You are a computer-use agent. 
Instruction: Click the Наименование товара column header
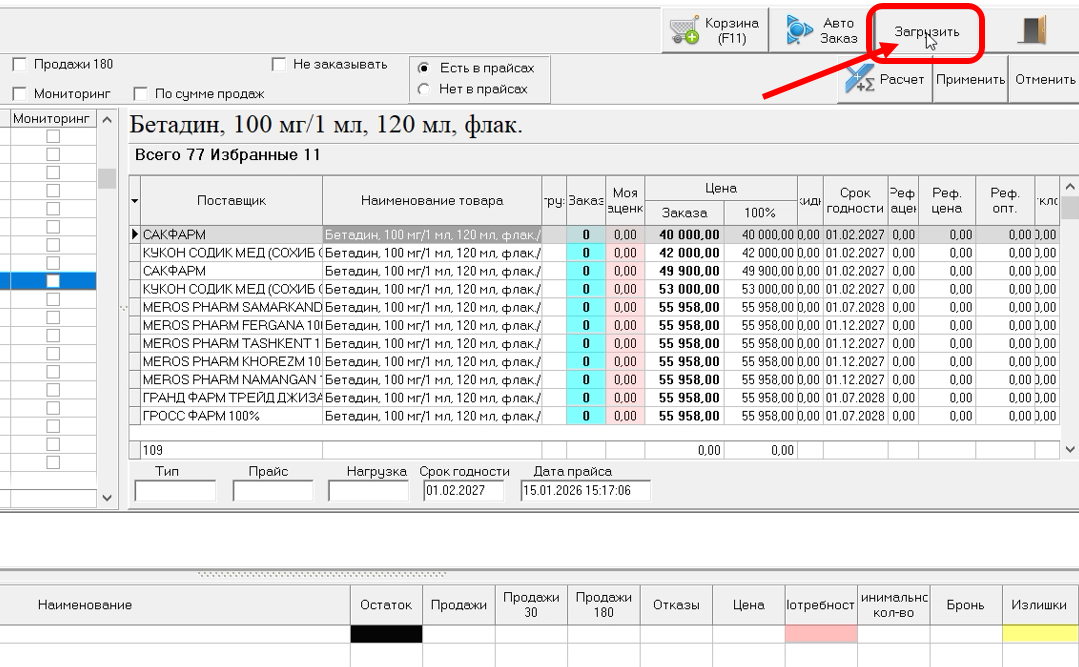point(432,200)
